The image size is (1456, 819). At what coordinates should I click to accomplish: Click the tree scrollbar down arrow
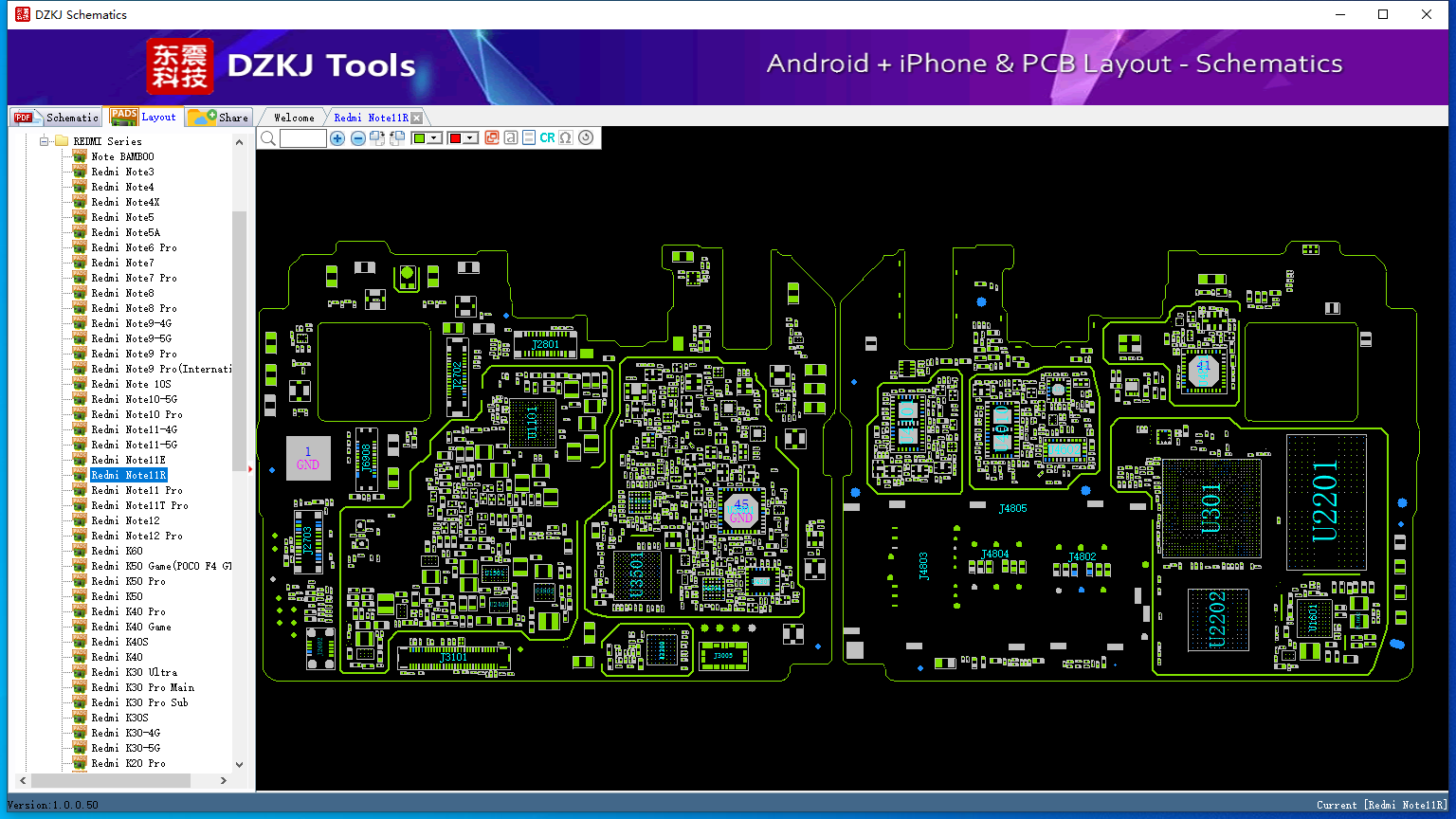[x=239, y=764]
